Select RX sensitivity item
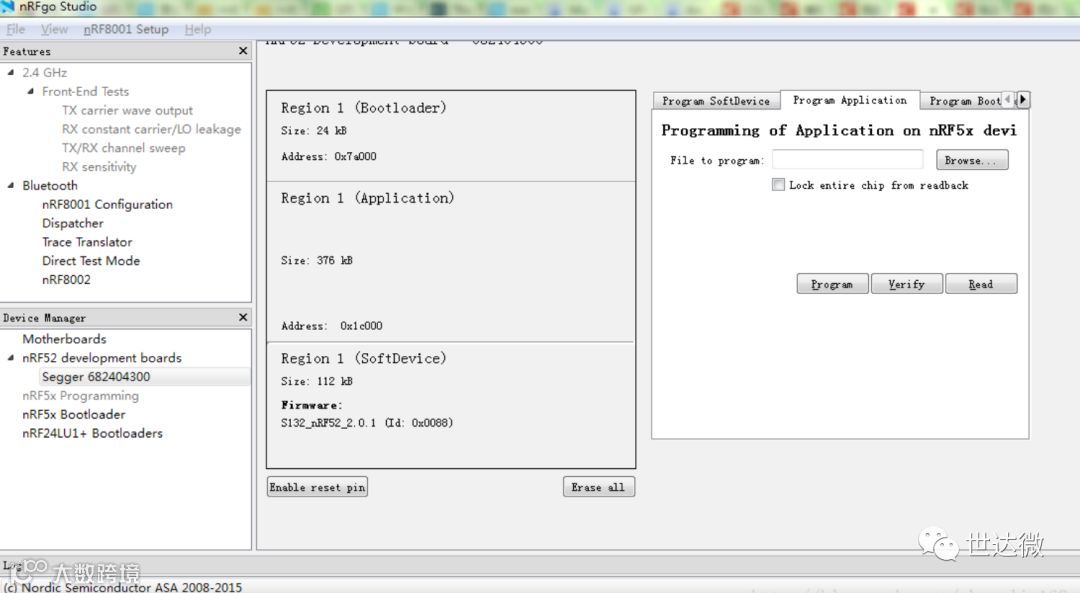The image size is (1080, 593). [x=99, y=167]
